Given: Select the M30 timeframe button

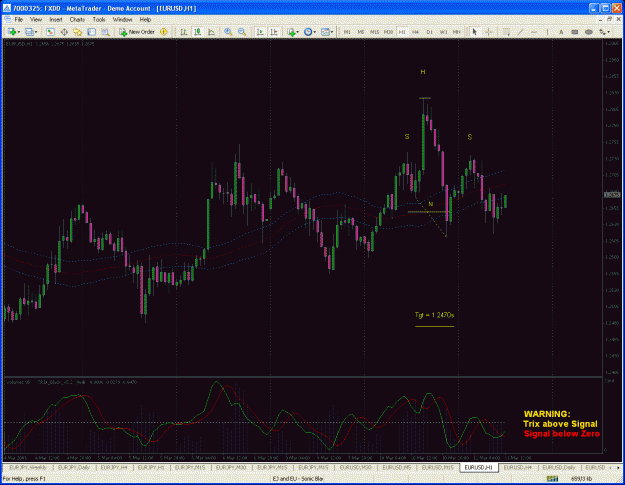Looking at the screenshot, I should click(388, 32).
